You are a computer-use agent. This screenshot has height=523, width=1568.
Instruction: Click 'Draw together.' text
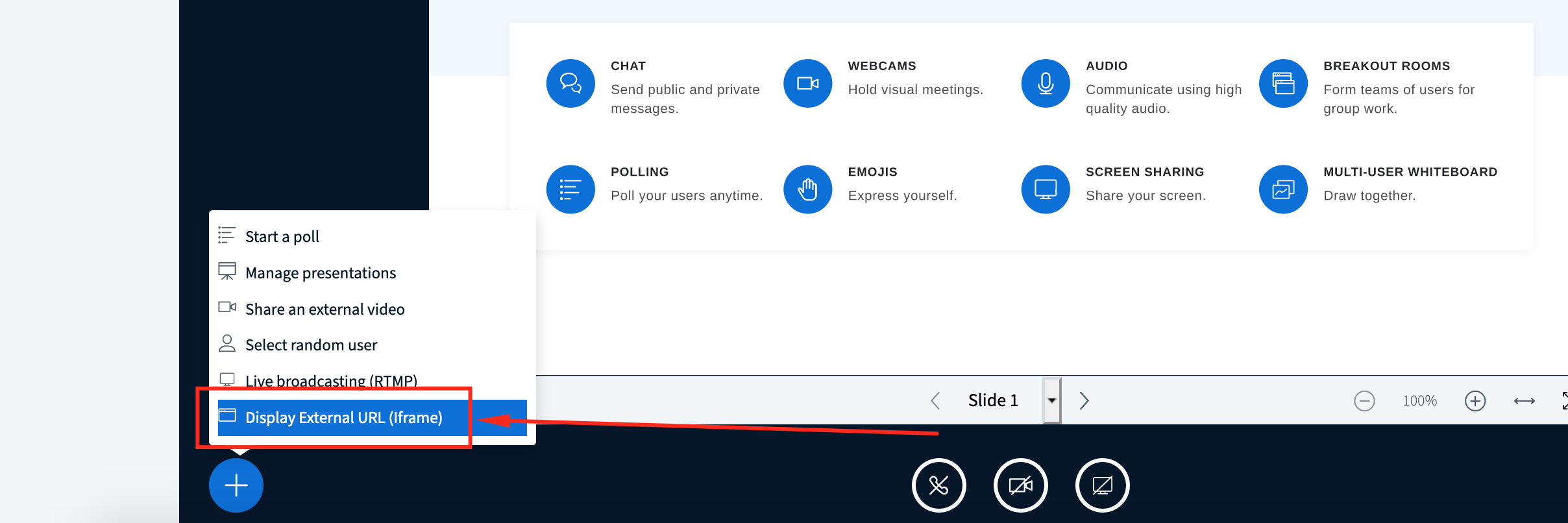(x=1369, y=195)
